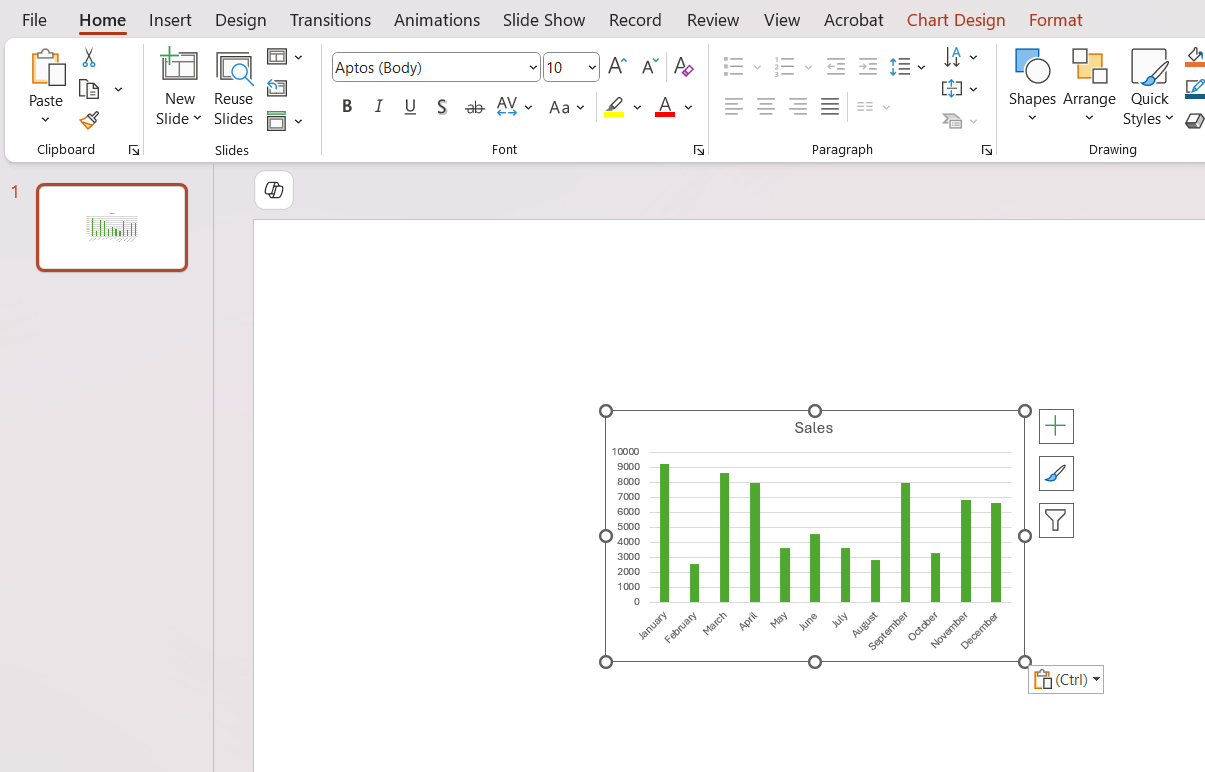Viewport: 1205px width, 772px height.
Task: Open the font color dropdown arrow
Action: (689, 107)
